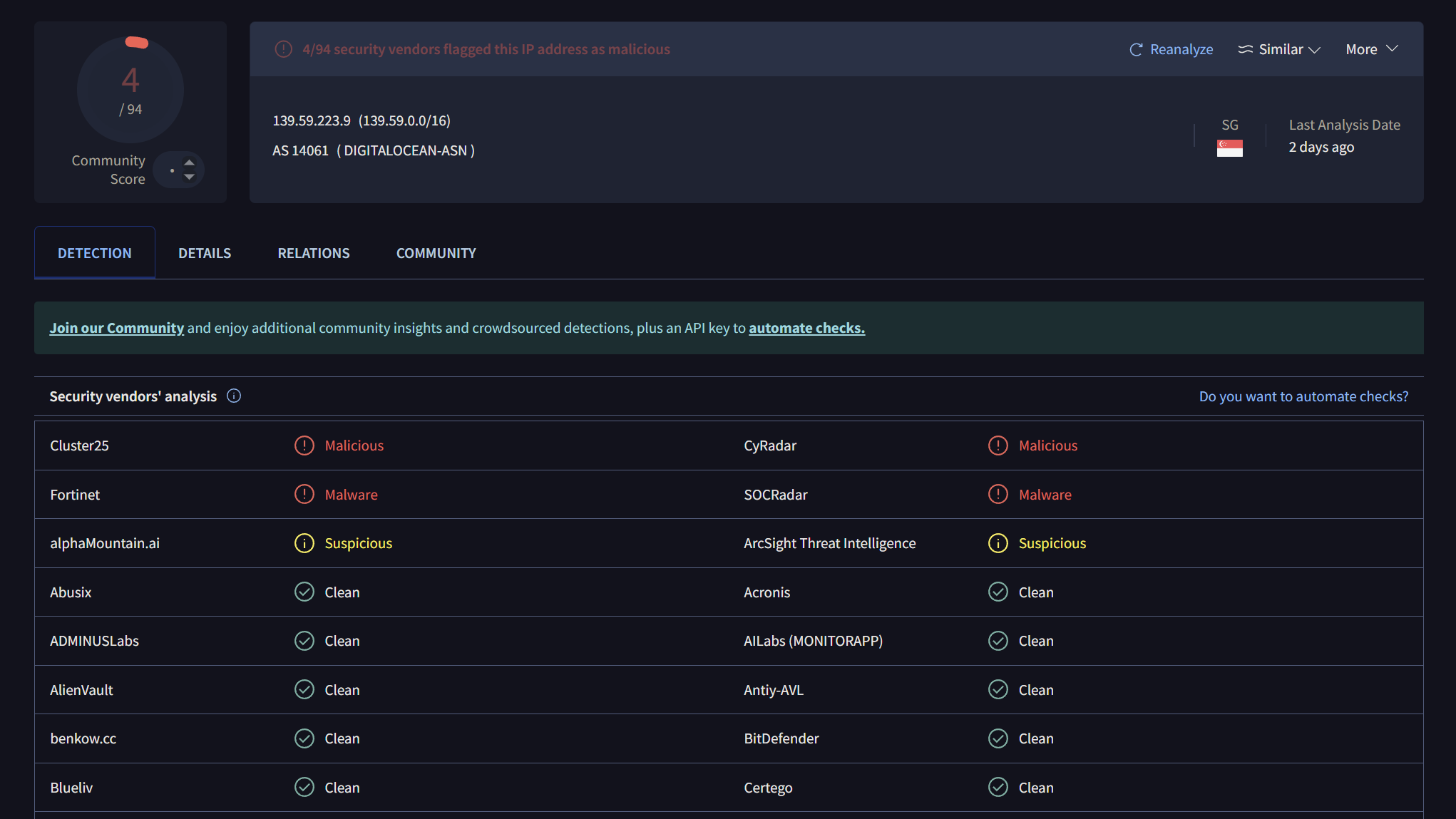Click the Singapore flag icon
The width and height of the screenshot is (1456, 819).
(x=1229, y=148)
